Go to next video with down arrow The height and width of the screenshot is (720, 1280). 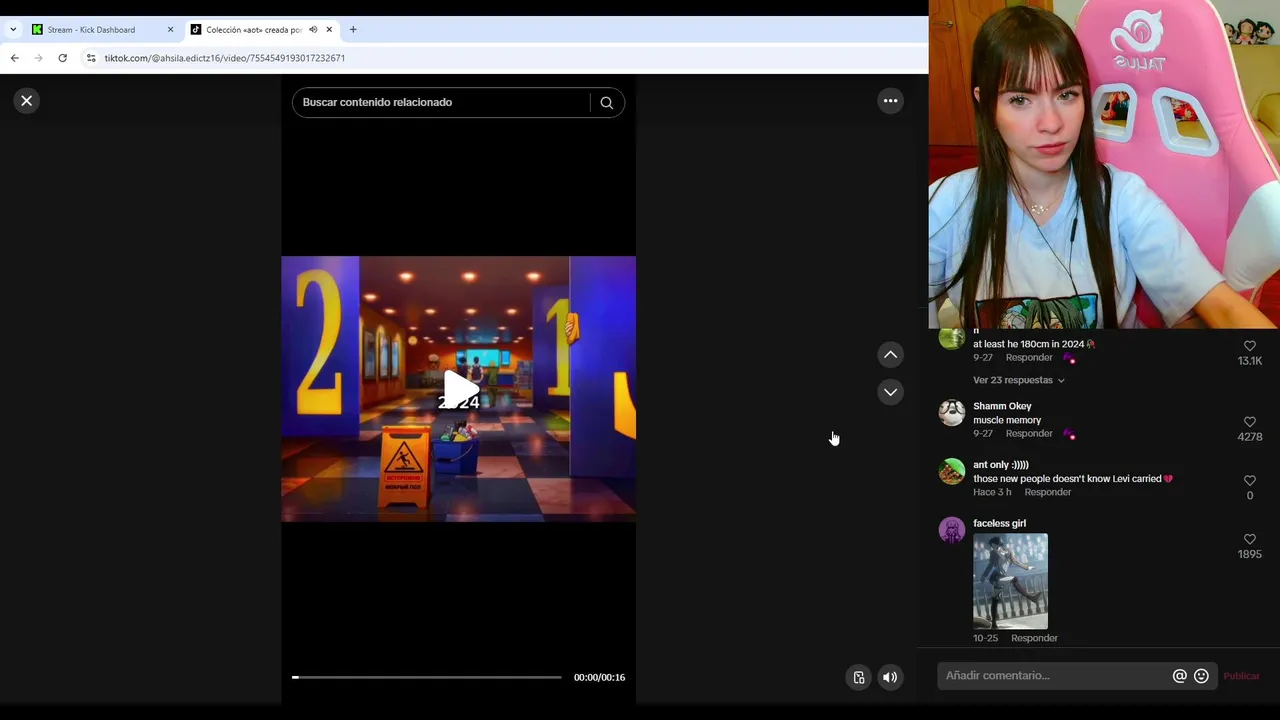coord(890,392)
